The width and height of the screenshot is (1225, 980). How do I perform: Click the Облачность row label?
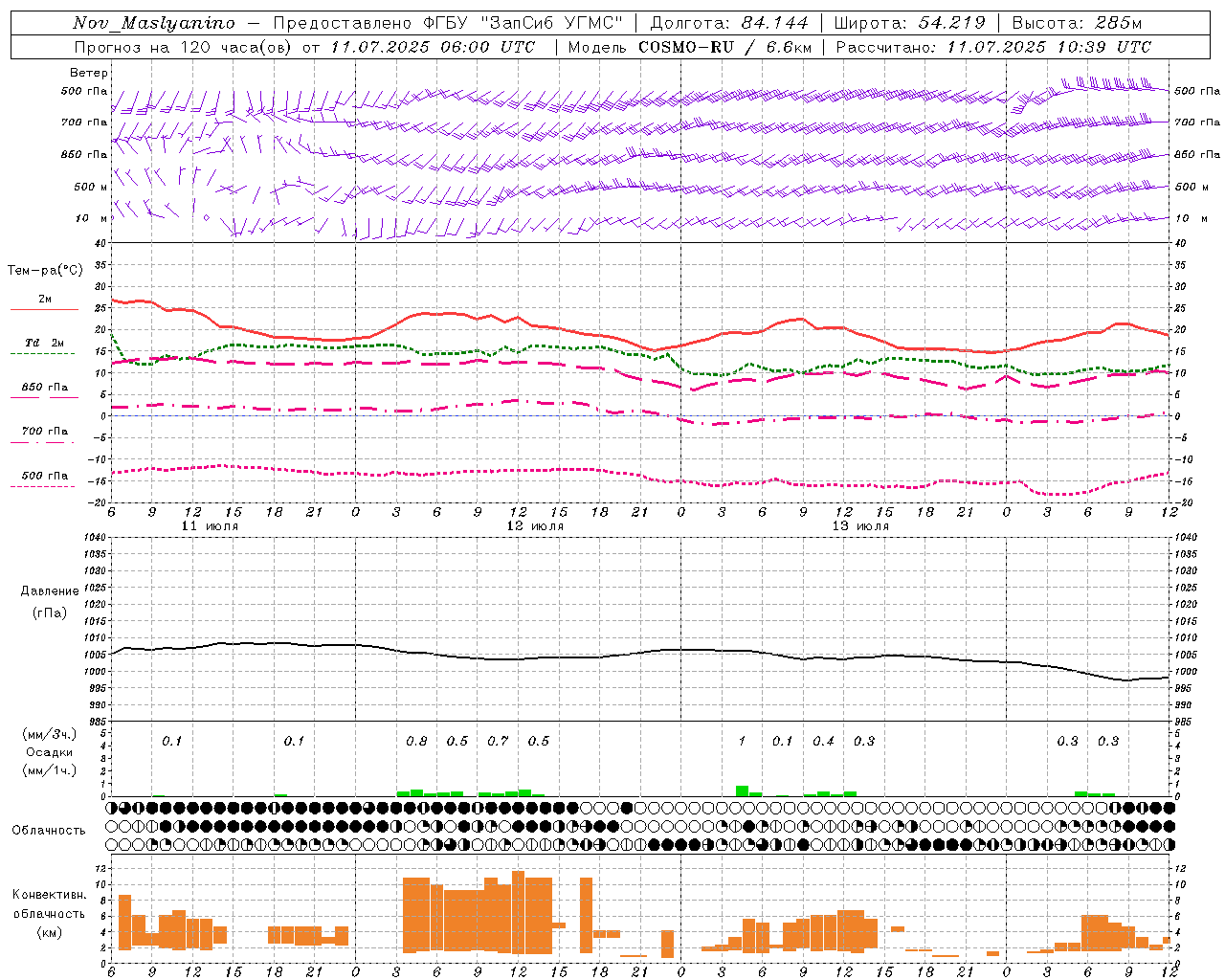pyautogui.click(x=49, y=830)
